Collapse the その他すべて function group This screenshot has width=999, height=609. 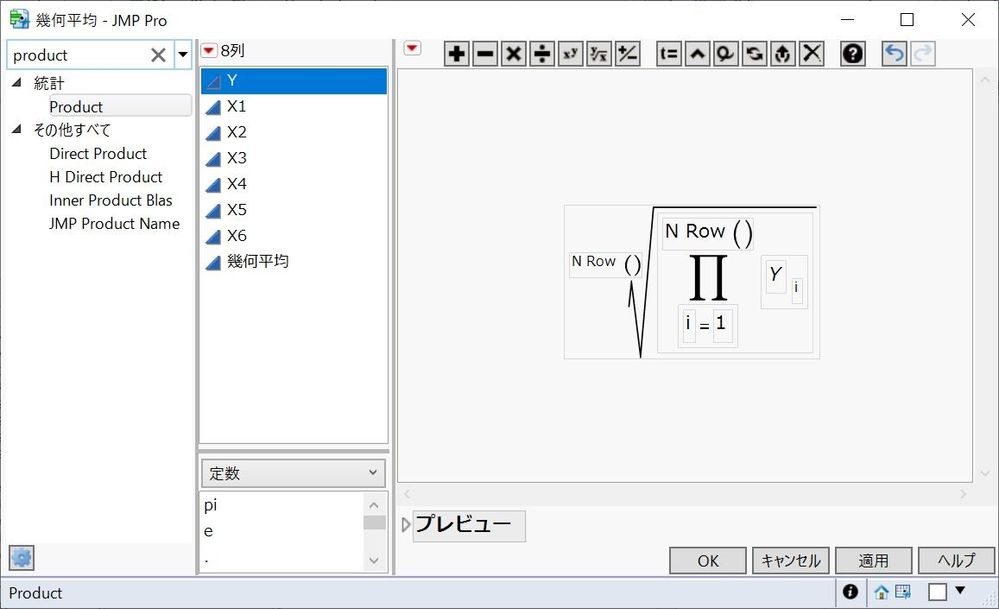point(17,129)
